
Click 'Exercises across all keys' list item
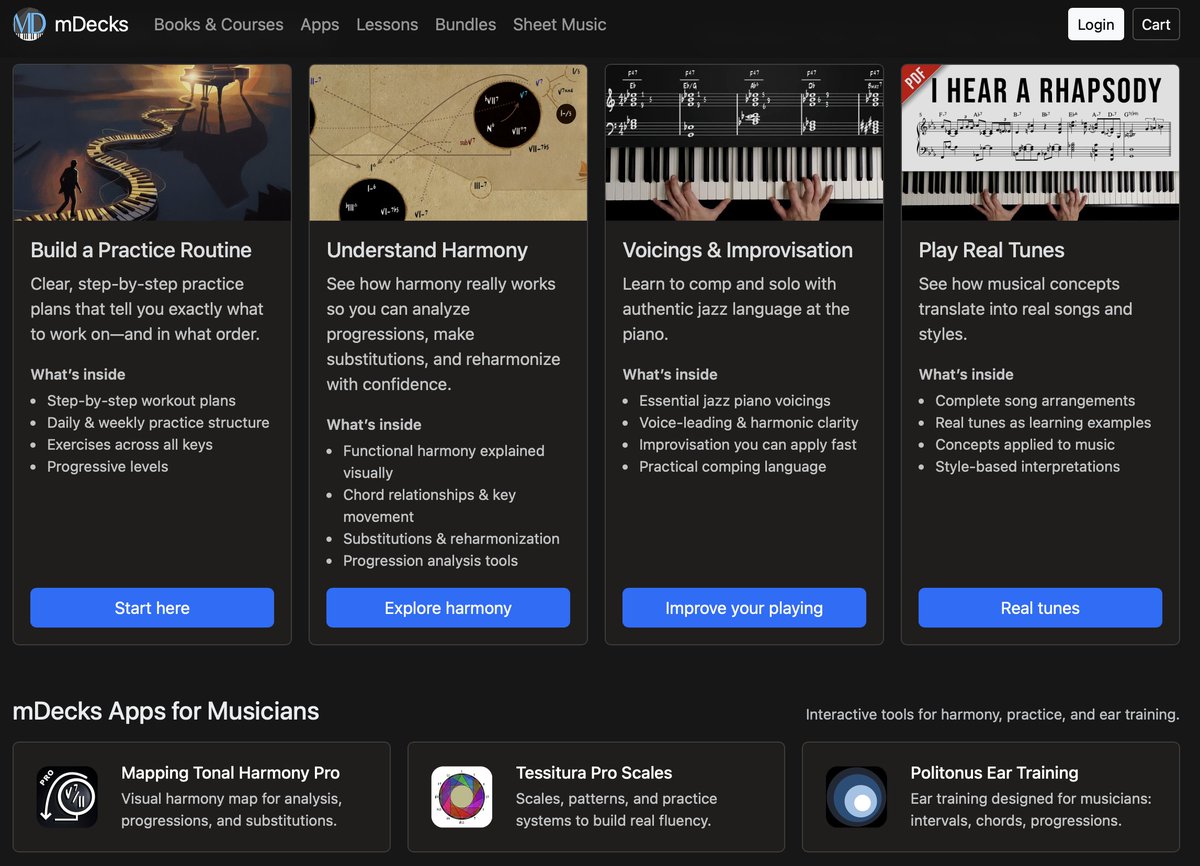[x=130, y=444]
